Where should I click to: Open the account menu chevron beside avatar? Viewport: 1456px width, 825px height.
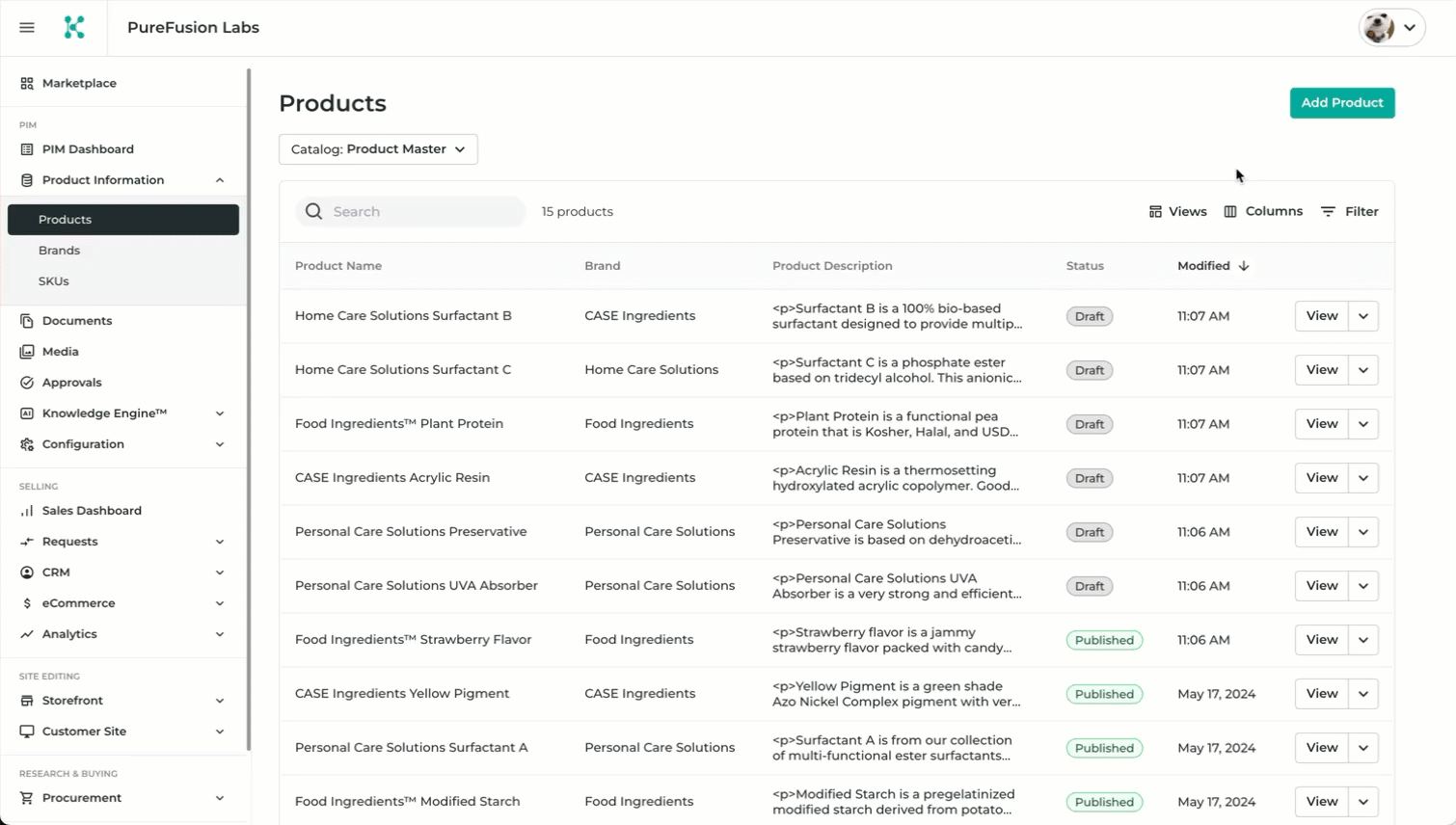click(x=1410, y=28)
